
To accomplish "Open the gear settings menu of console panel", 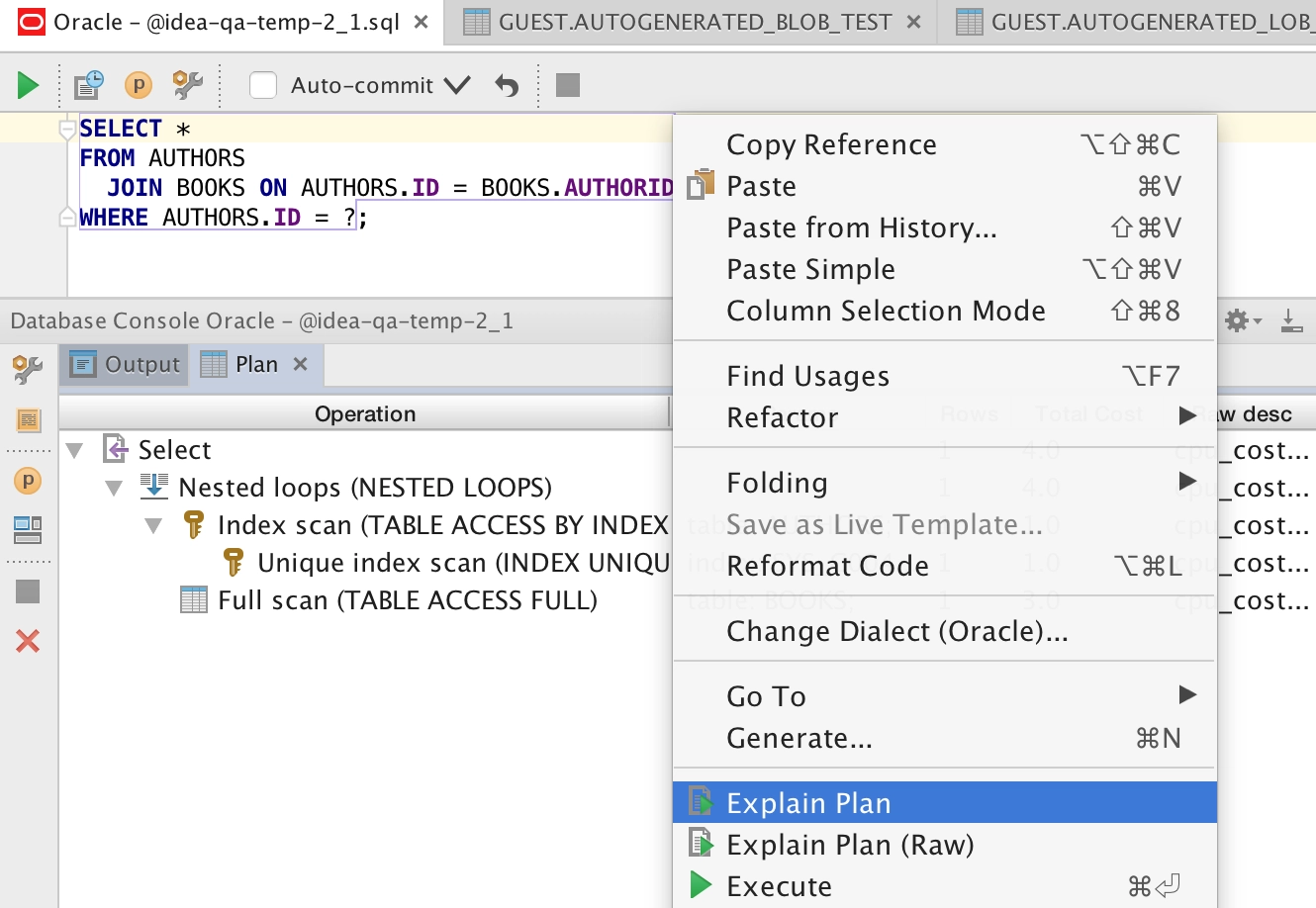I will pyautogui.click(x=1243, y=320).
